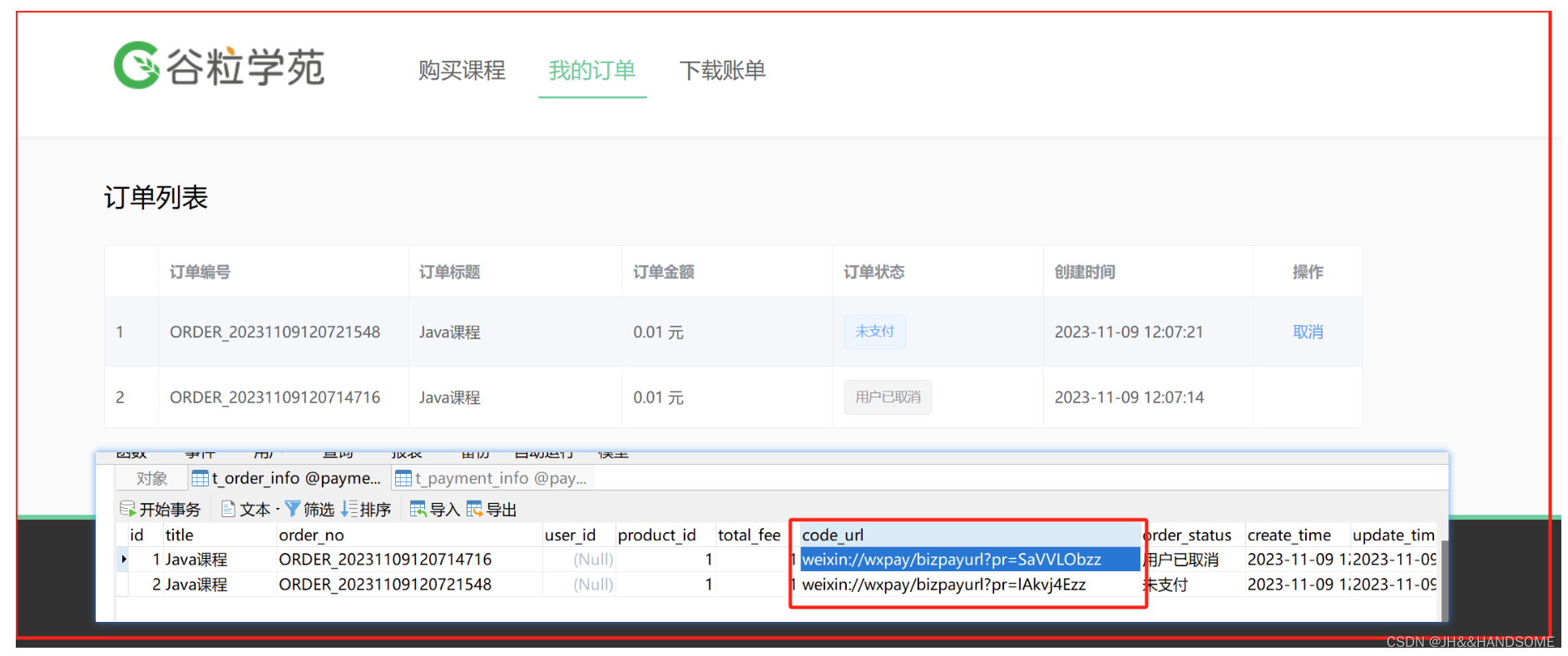This screenshot has width=1568, height=656.
Task: Cancel order ORDER_20231109120721548 via 取消 link
Action: coord(1308,332)
